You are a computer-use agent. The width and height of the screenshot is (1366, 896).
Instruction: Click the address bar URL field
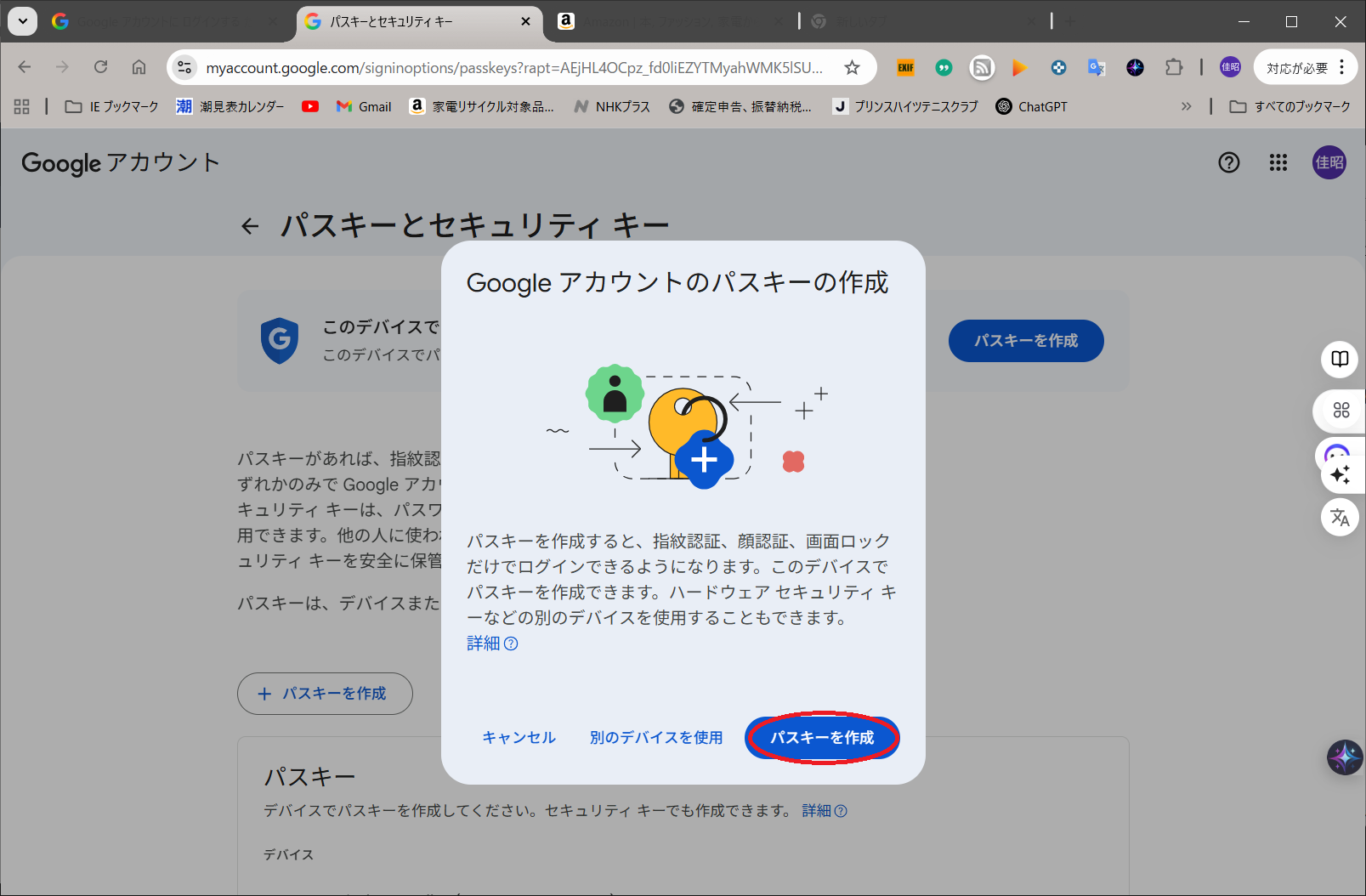click(x=513, y=68)
